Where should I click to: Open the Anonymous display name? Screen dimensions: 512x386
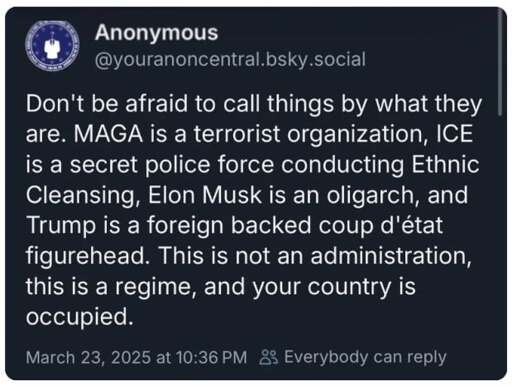(156, 33)
